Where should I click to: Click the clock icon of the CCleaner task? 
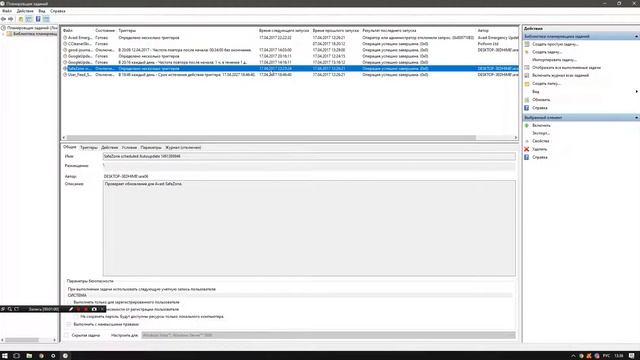click(65, 44)
